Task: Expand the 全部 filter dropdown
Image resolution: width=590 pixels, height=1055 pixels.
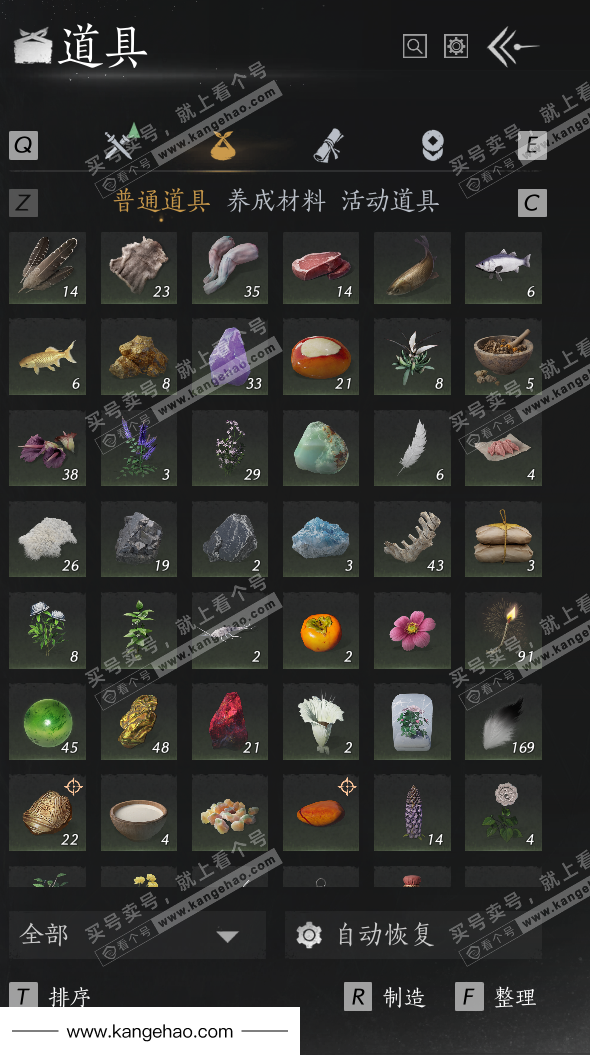Action: (137, 935)
